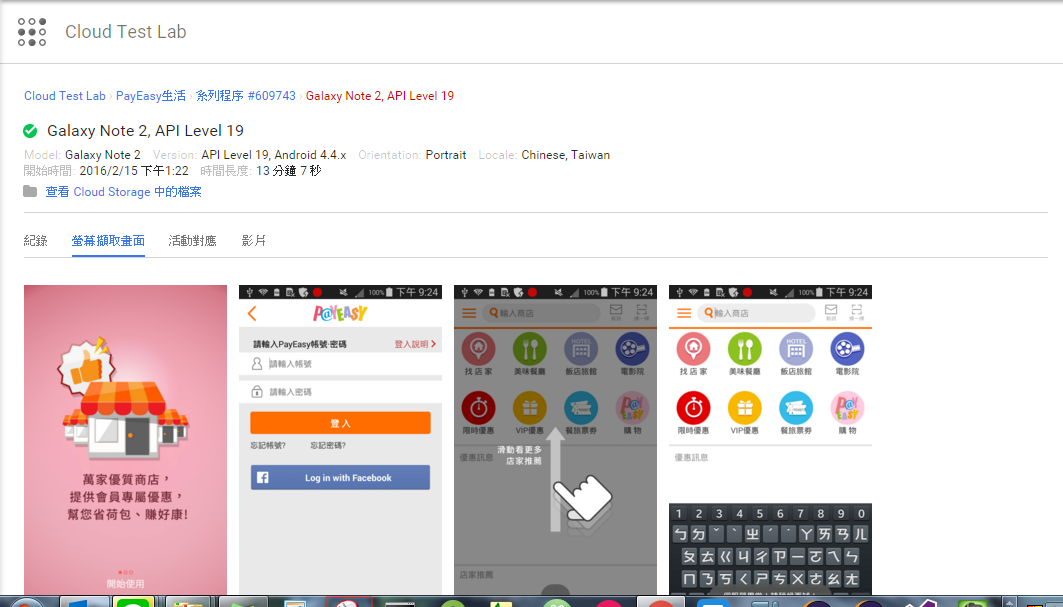Open the Cloud Test Lab grid logo
1063x607 pixels.
coord(32,32)
